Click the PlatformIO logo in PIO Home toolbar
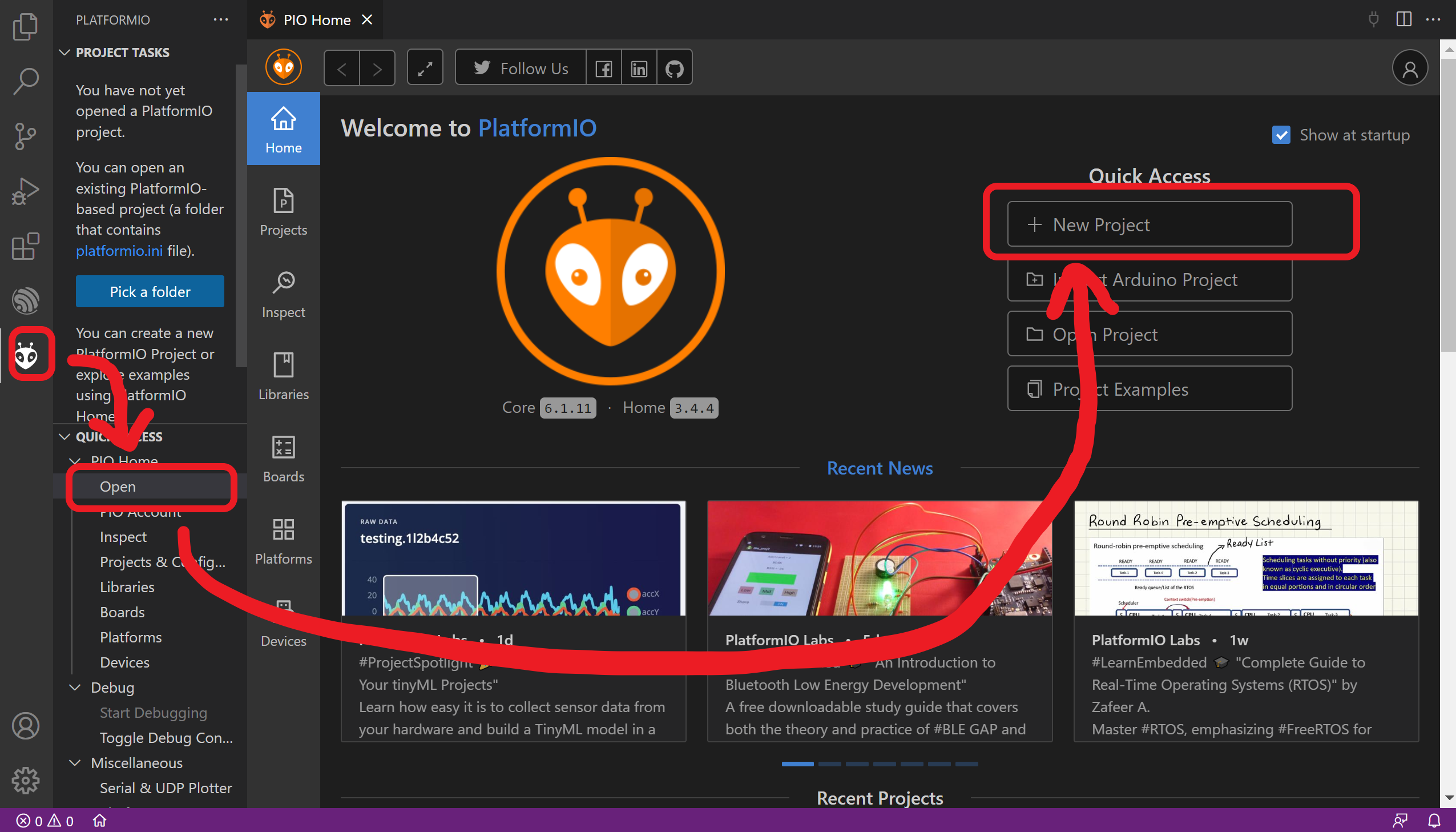1456x832 pixels. click(x=283, y=67)
